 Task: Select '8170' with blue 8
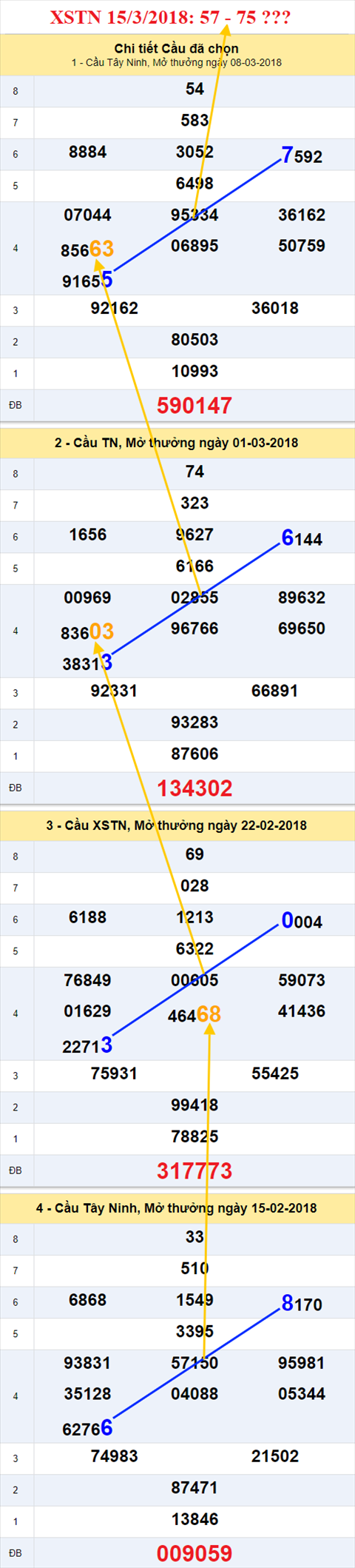(x=302, y=1304)
